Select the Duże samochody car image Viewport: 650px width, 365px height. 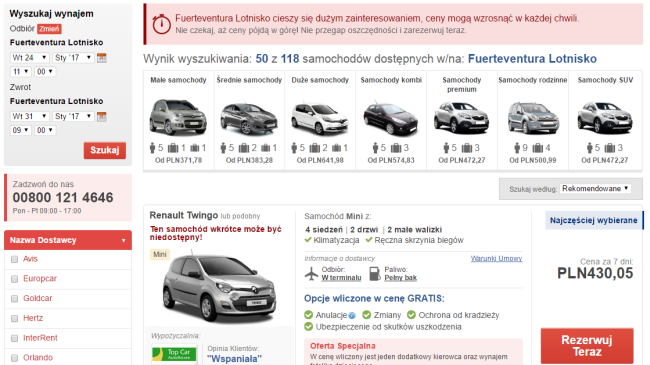click(x=320, y=119)
